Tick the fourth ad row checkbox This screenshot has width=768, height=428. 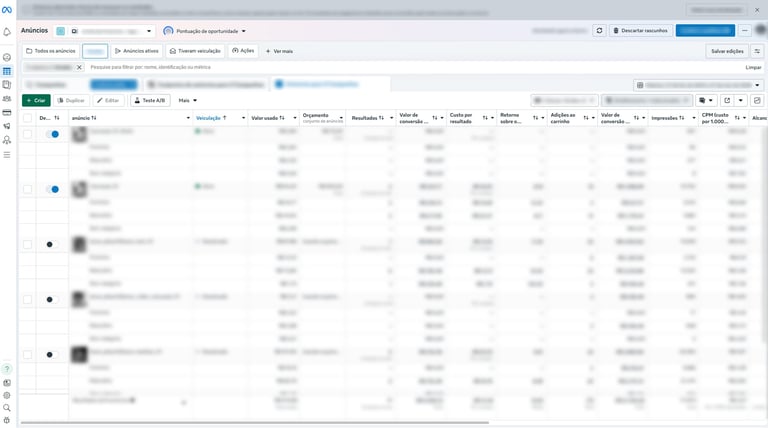27,299
